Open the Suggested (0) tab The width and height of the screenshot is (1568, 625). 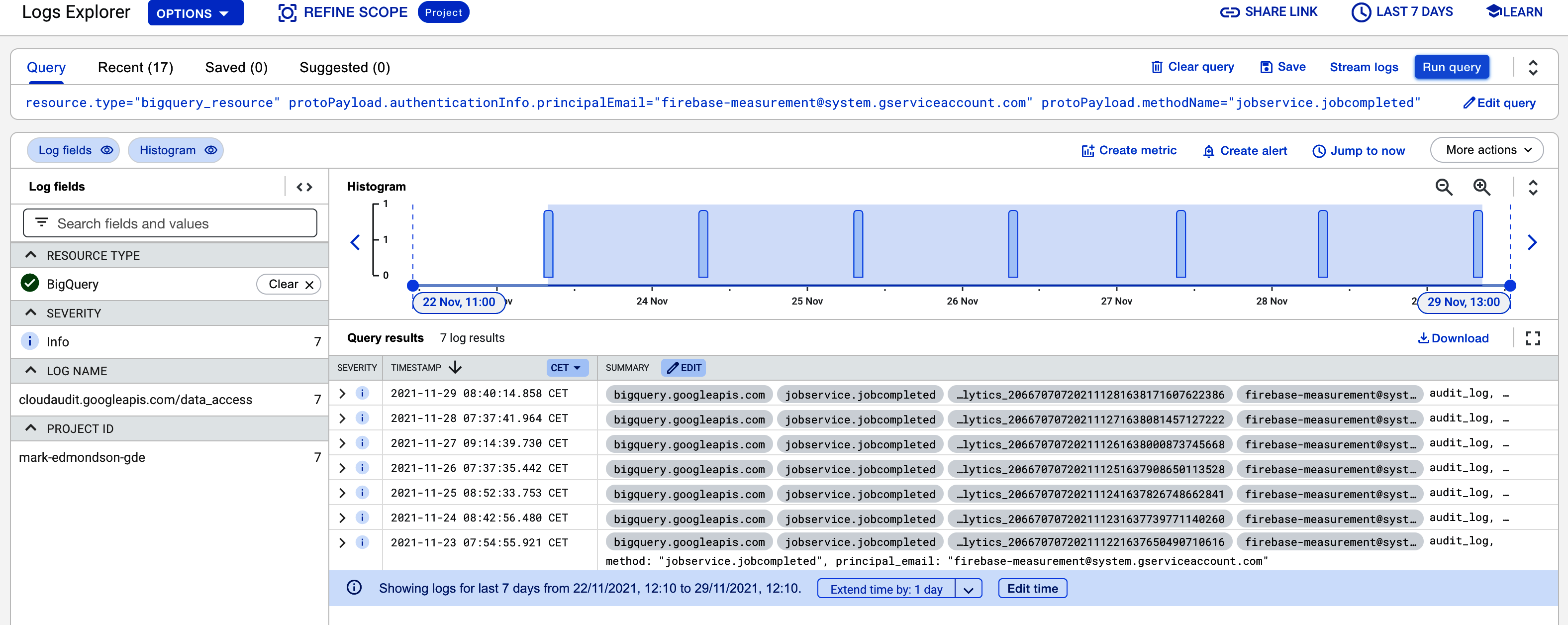[345, 68]
